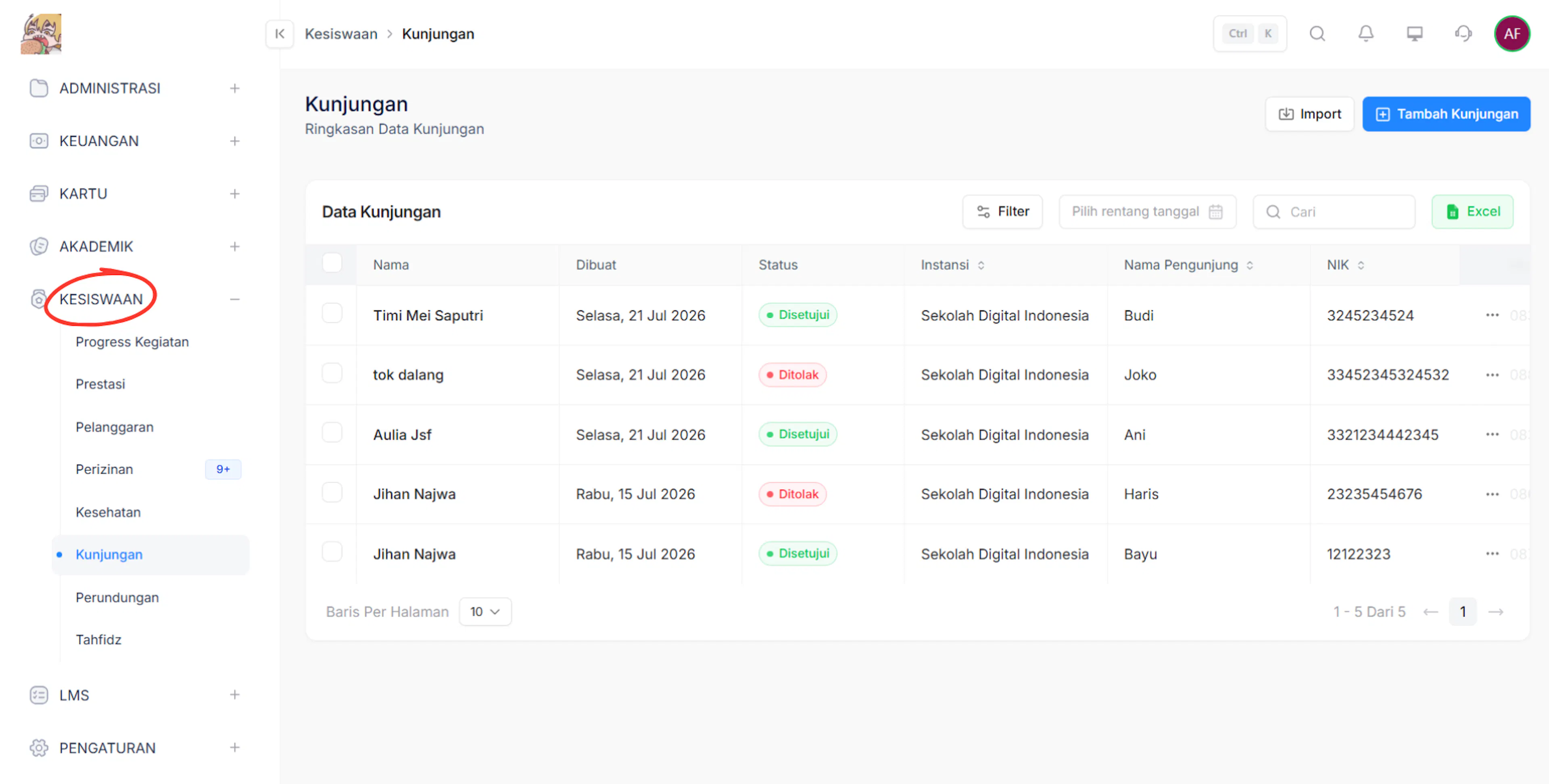This screenshot has height=784, width=1549.
Task: Open Pelanggaran submenu
Action: point(114,427)
